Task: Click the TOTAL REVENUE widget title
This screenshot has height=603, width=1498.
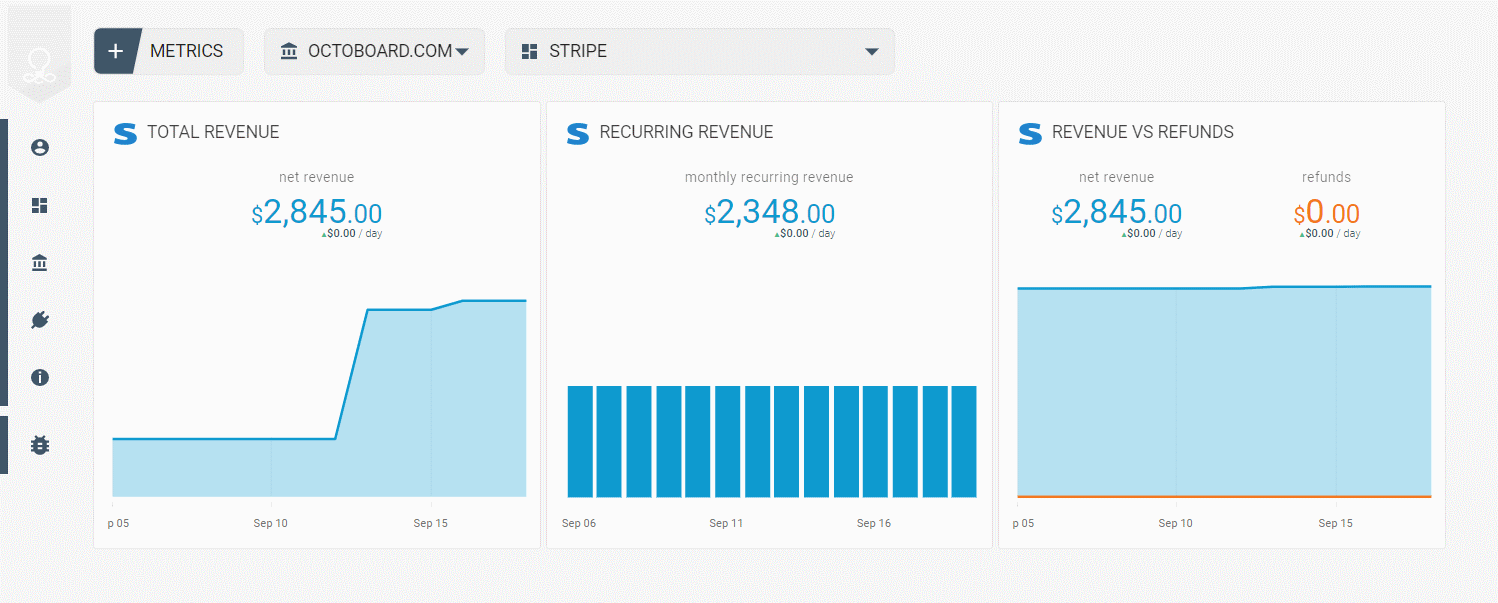Action: (213, 132)
